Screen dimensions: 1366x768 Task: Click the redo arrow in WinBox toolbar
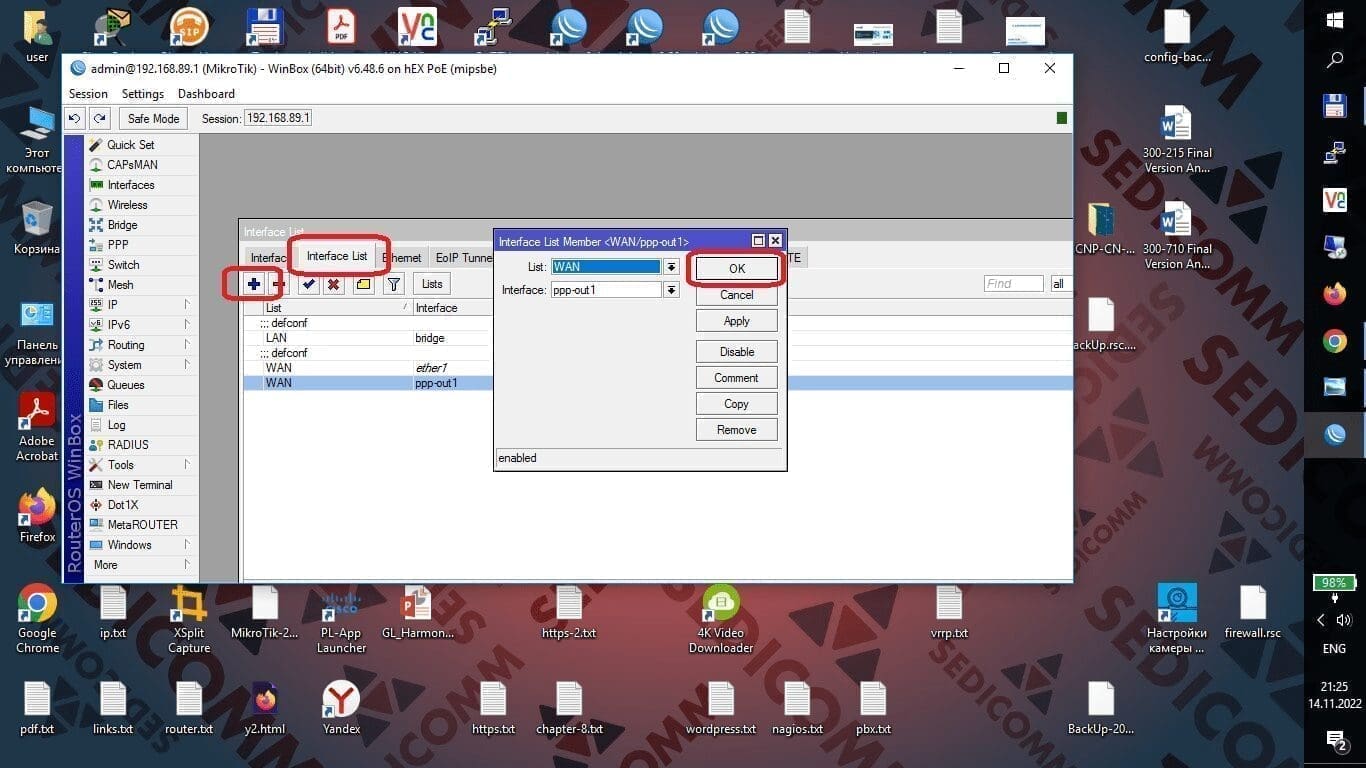tap(99, 118)
